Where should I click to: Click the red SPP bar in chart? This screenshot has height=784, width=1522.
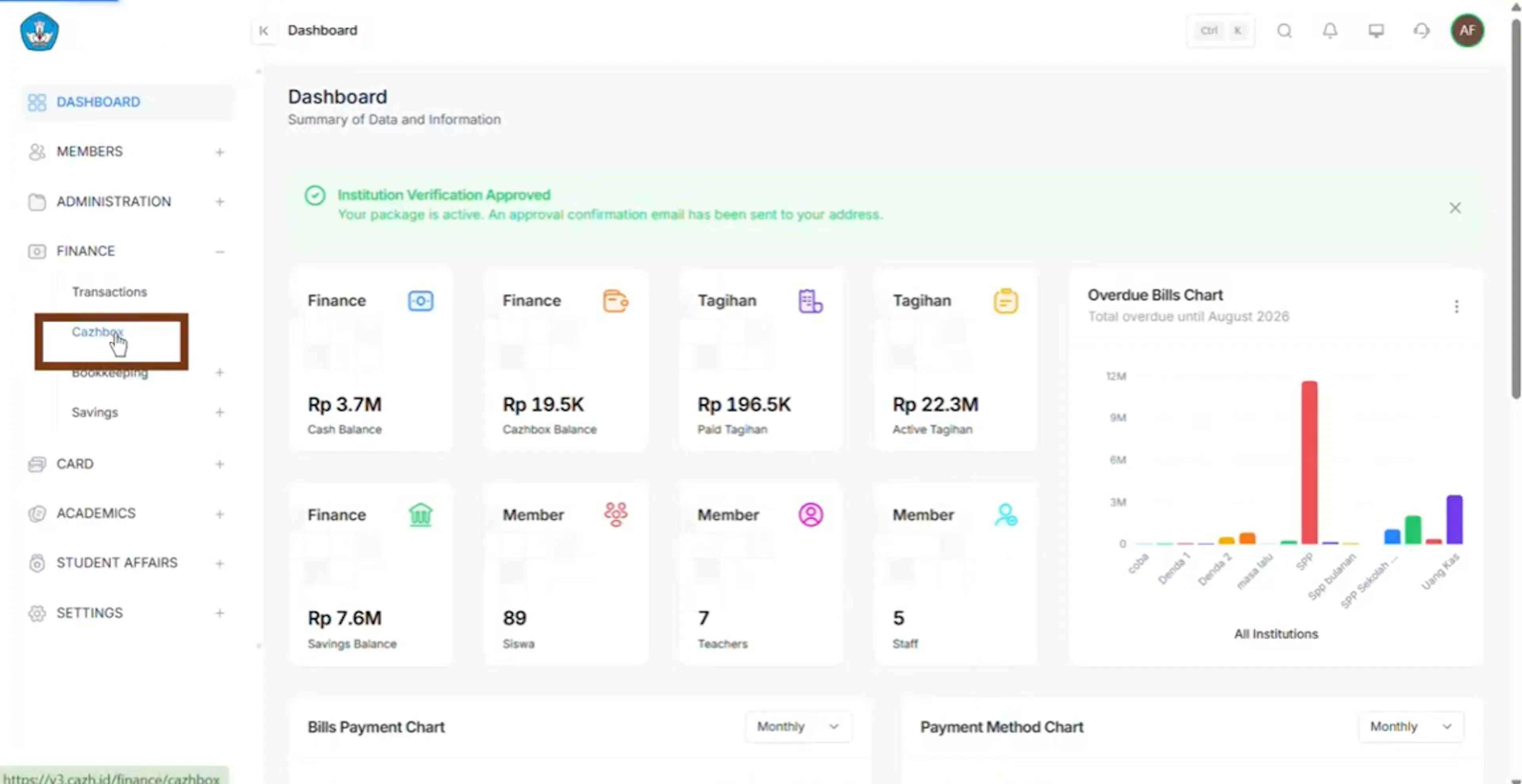pyautogui.click(x=1309, y=462)
